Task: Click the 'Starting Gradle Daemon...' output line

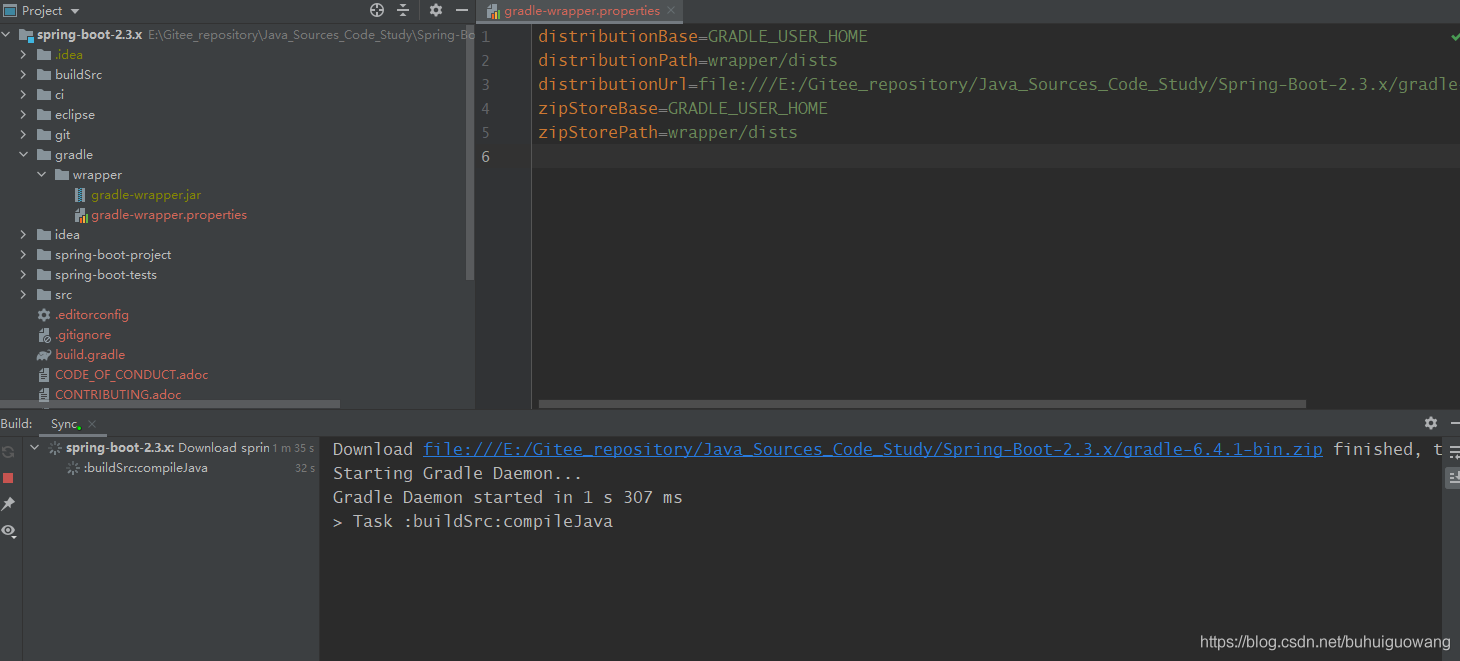Action: pos(457,473)
